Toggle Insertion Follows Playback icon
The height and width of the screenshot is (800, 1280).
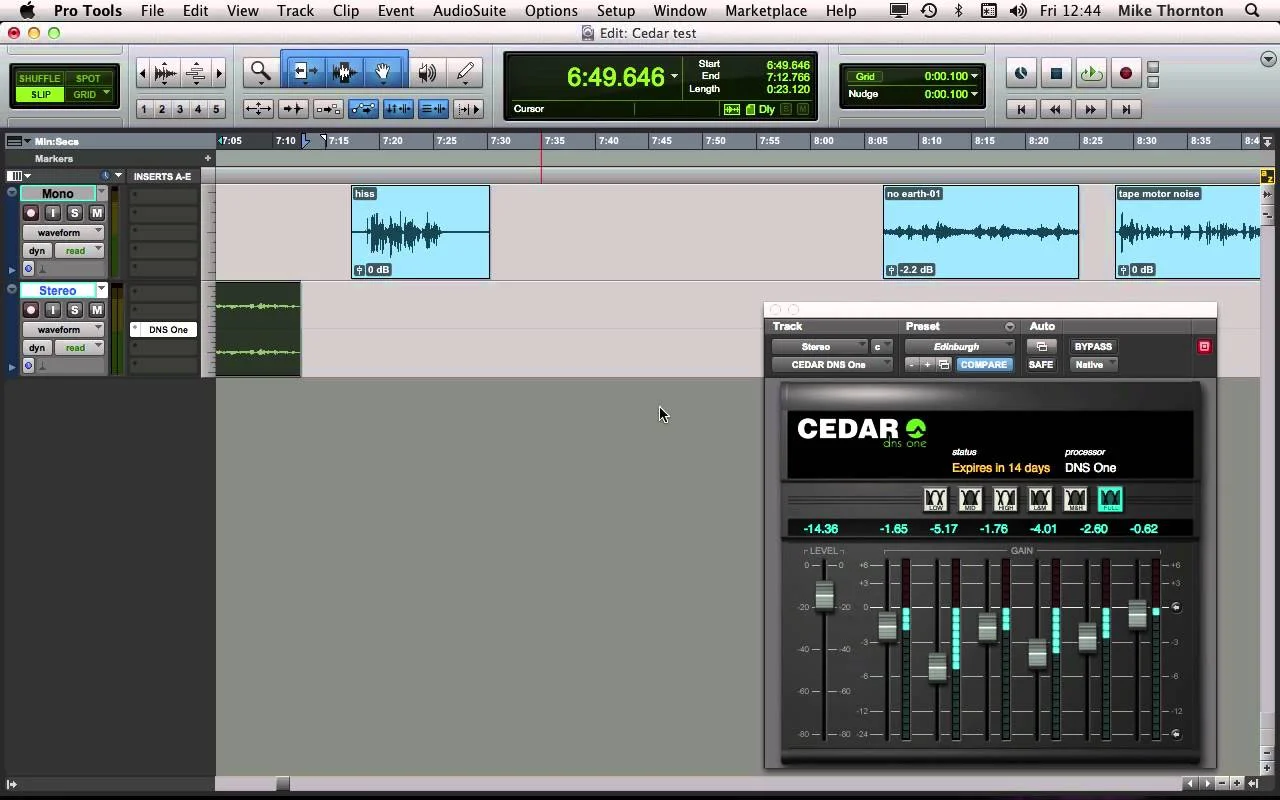pos(468,109)
